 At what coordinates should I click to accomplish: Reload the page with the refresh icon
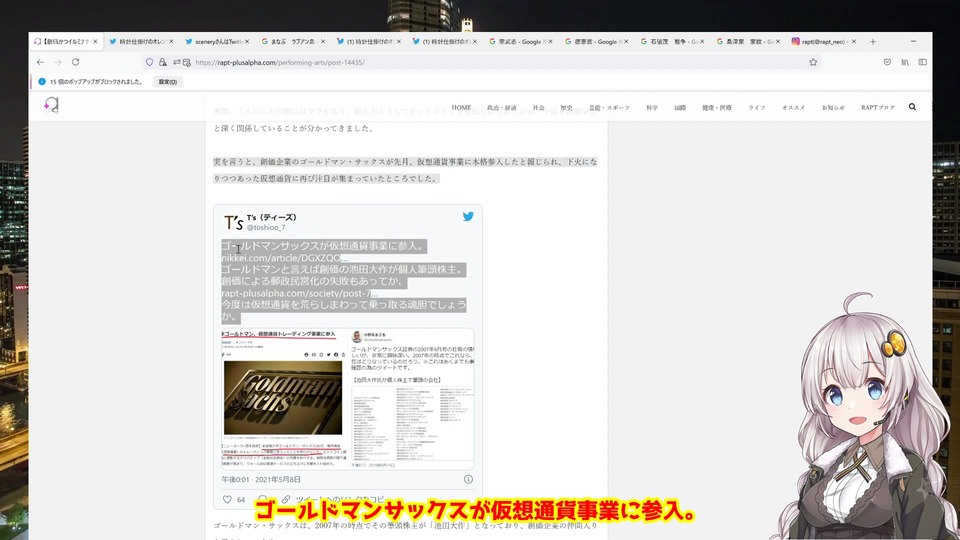pos(75,62)
